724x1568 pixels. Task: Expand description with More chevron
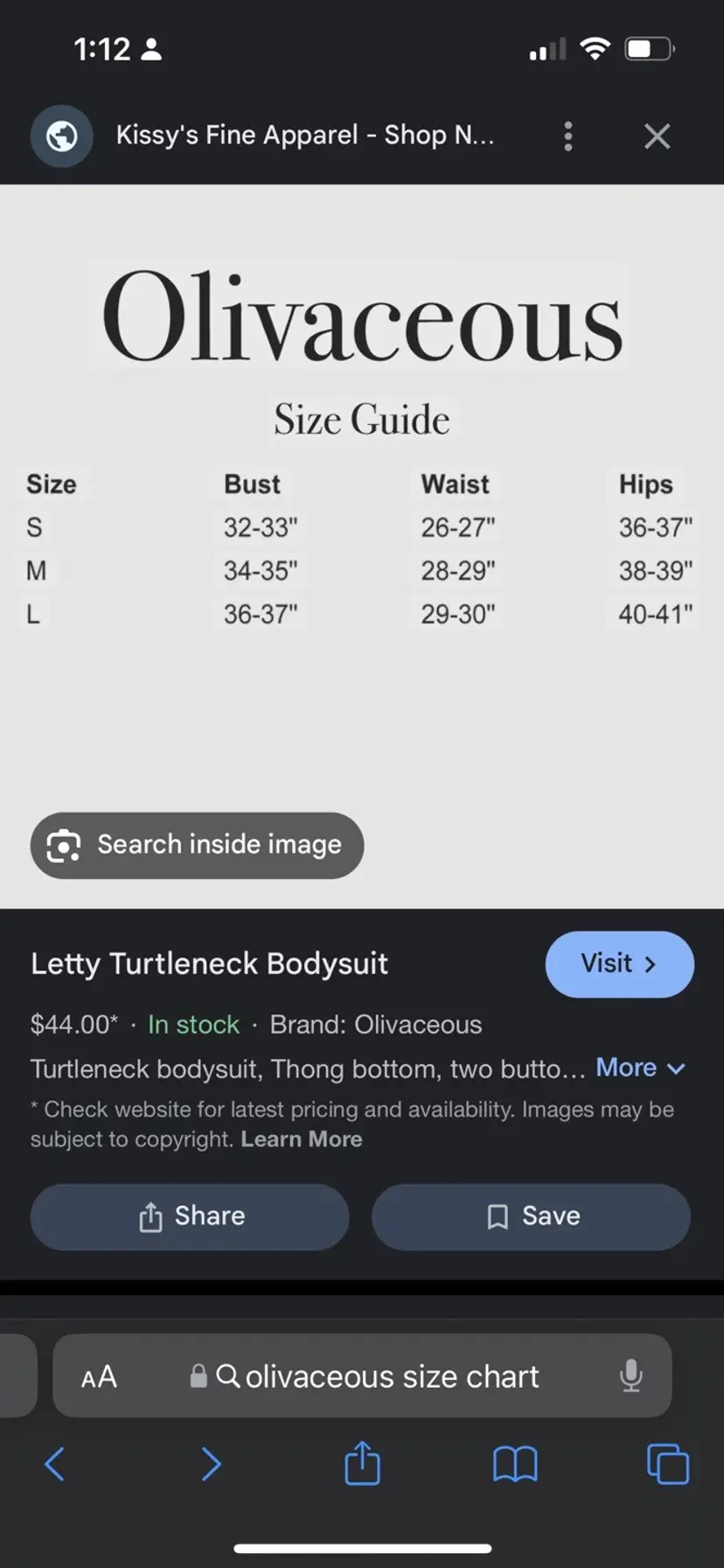[x=640, y=1068]
